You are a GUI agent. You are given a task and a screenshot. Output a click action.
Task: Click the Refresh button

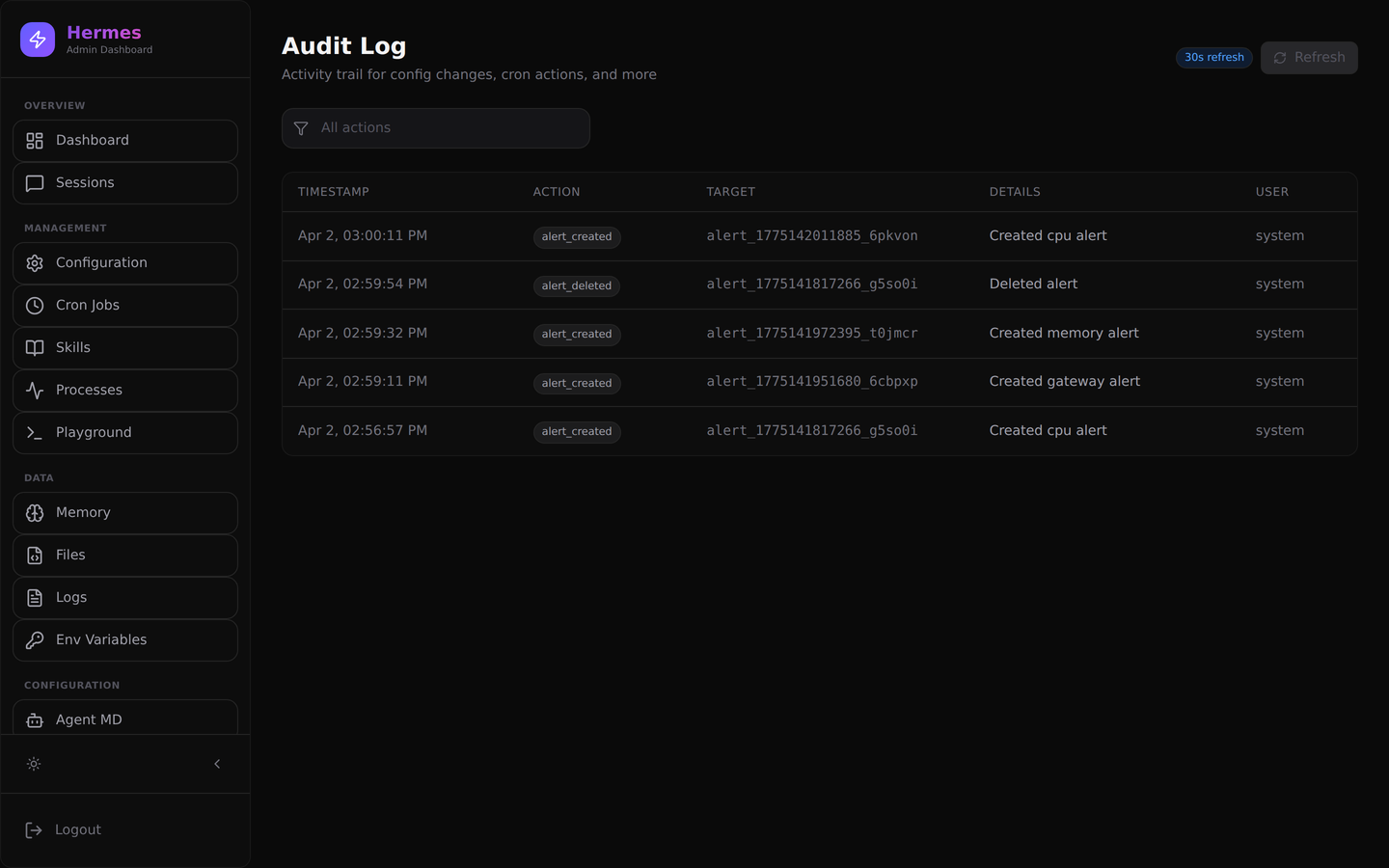pyautogui.click(x=1309, y=58)
